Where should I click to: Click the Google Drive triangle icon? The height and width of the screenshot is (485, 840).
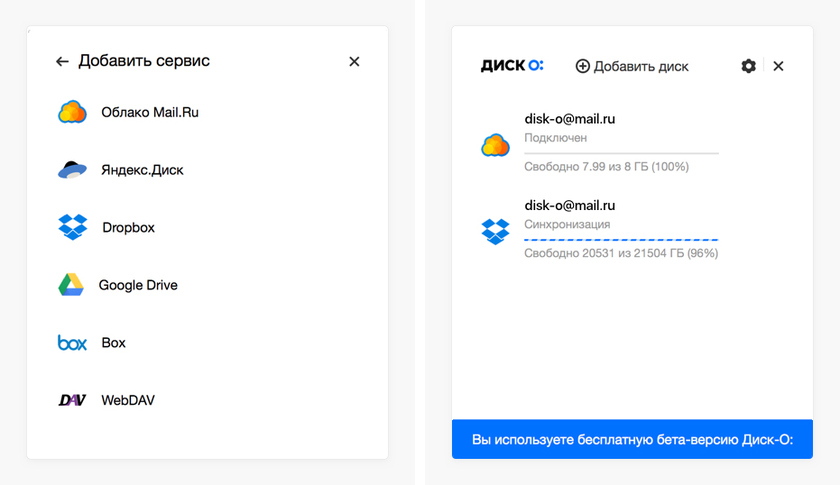coord(70,285)
